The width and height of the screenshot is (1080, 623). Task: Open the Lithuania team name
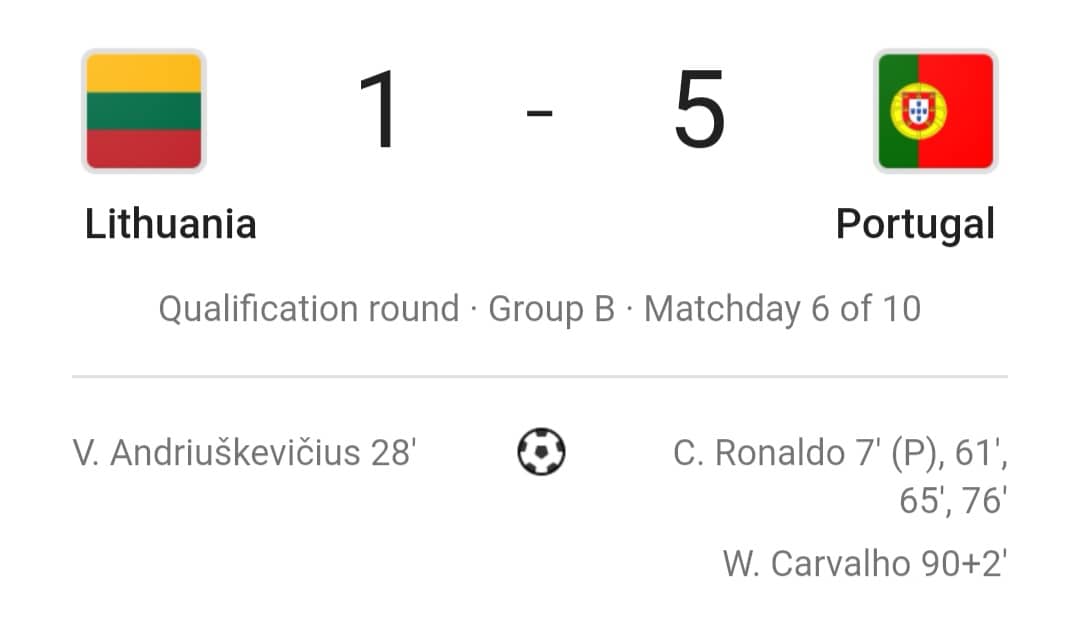(x=170, y=224)
